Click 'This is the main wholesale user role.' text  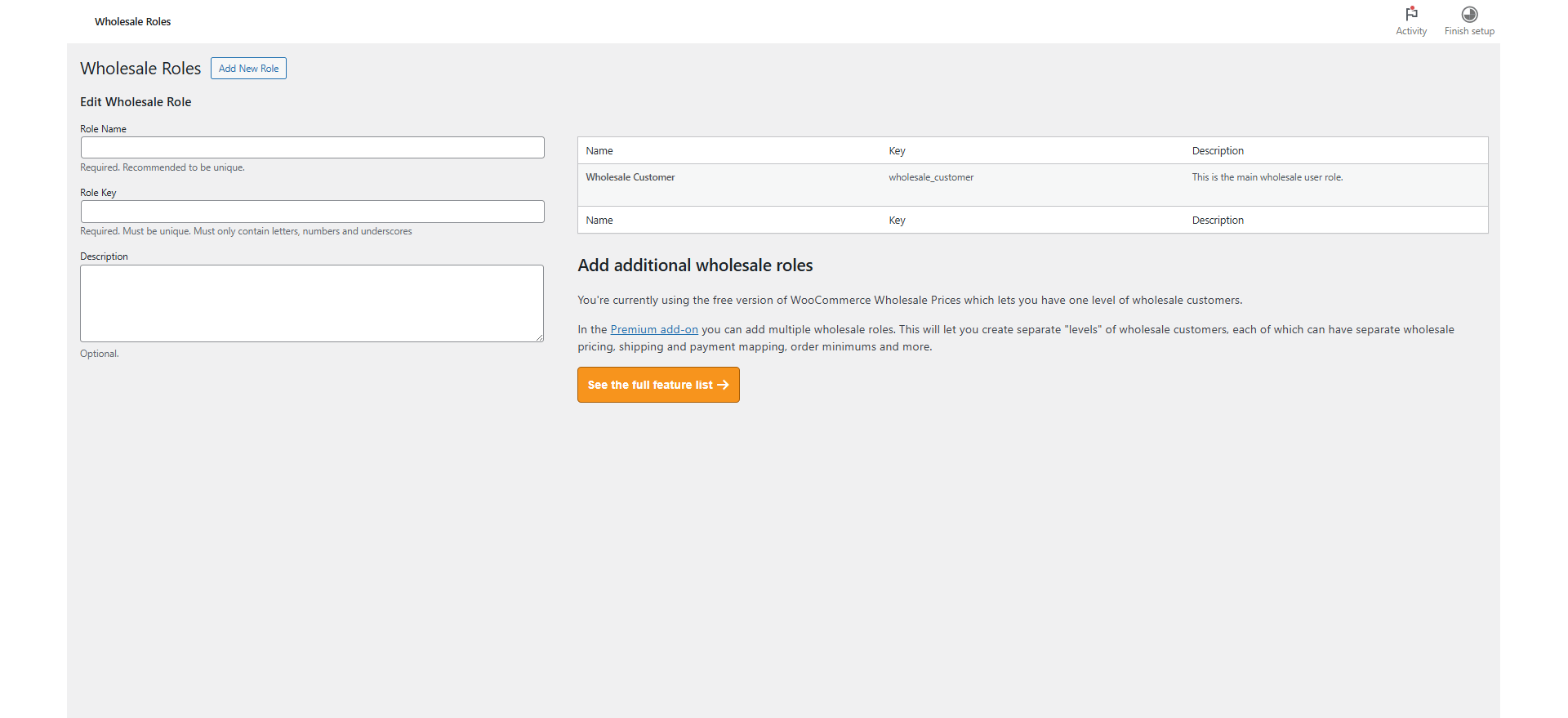tap(1267, 177)
